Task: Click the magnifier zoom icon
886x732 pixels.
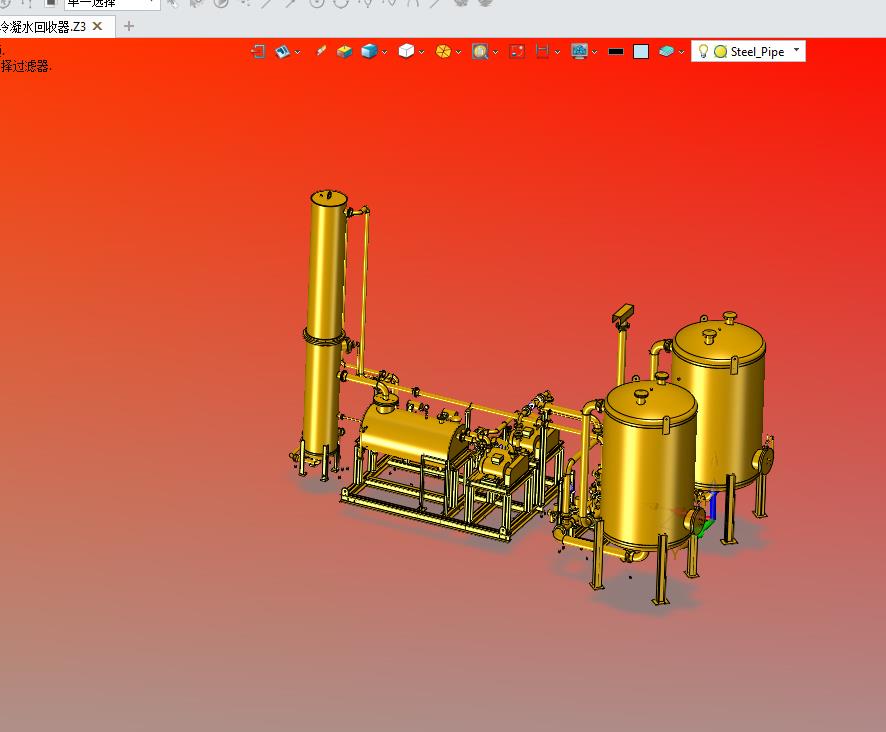Action: 480,51
